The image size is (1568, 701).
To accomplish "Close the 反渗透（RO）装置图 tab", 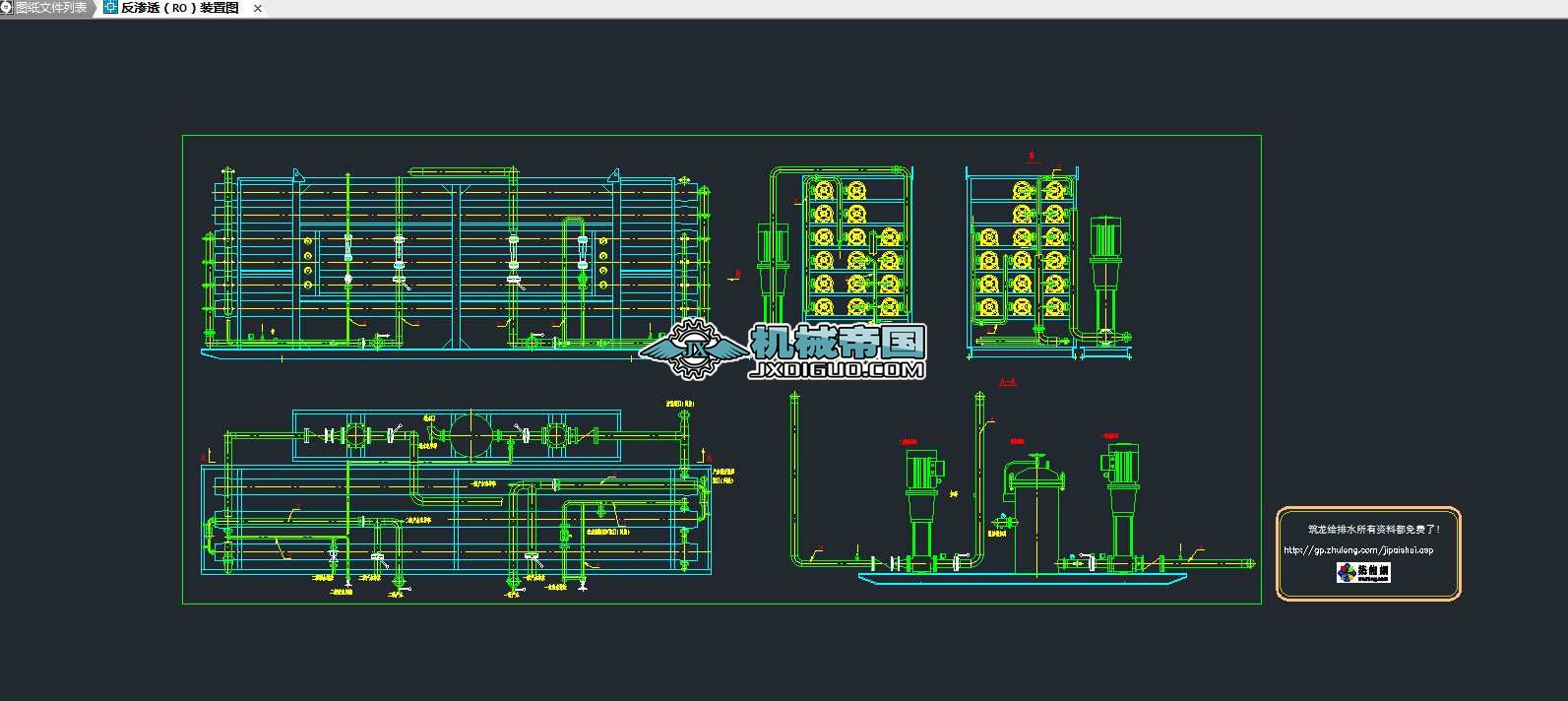I will click(258, 9).
